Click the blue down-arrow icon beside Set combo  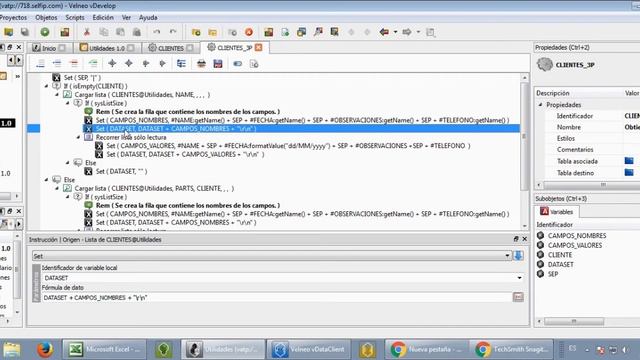click(518, 256)
